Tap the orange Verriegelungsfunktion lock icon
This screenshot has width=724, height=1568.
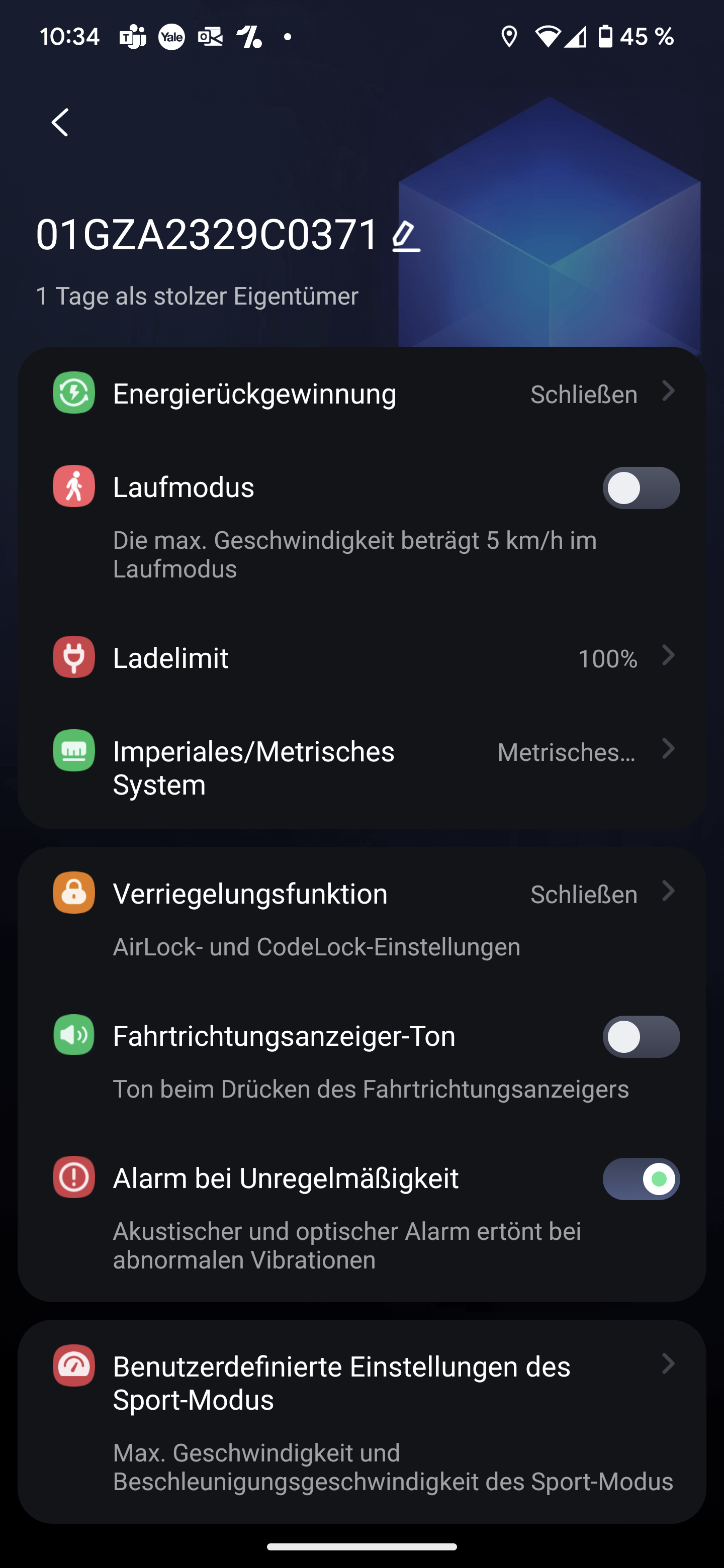[74, 893]
